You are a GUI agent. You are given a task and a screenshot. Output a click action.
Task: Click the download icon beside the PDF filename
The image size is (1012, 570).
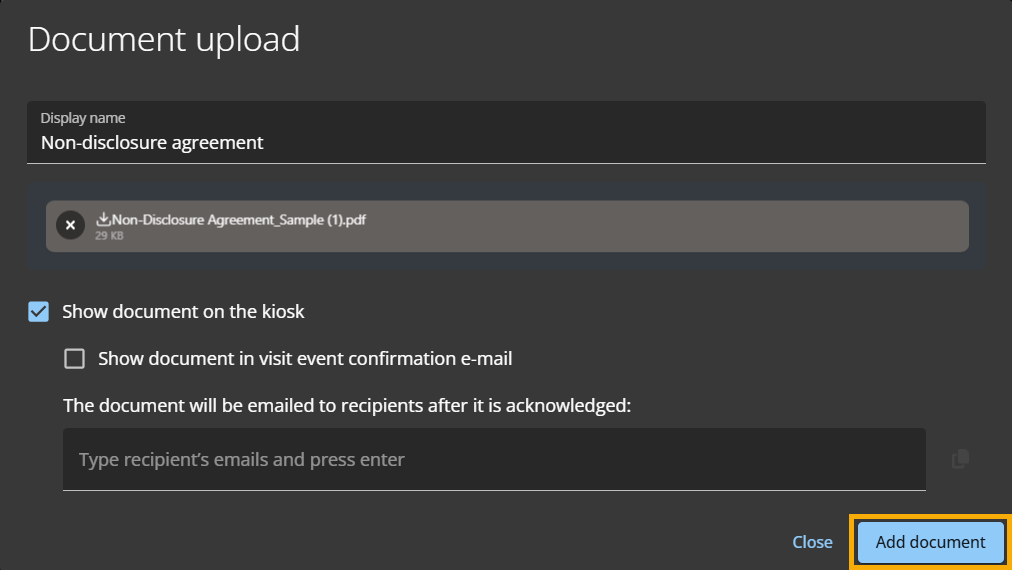pyautogui.click(x=103, y=219)
